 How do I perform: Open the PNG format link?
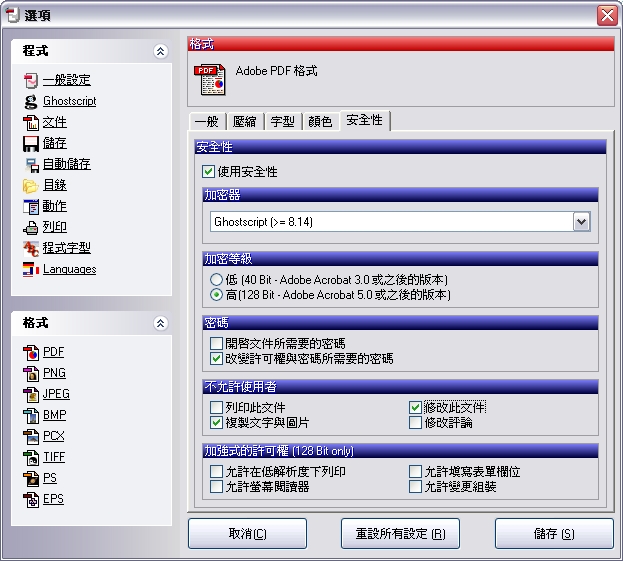[54, 373]
